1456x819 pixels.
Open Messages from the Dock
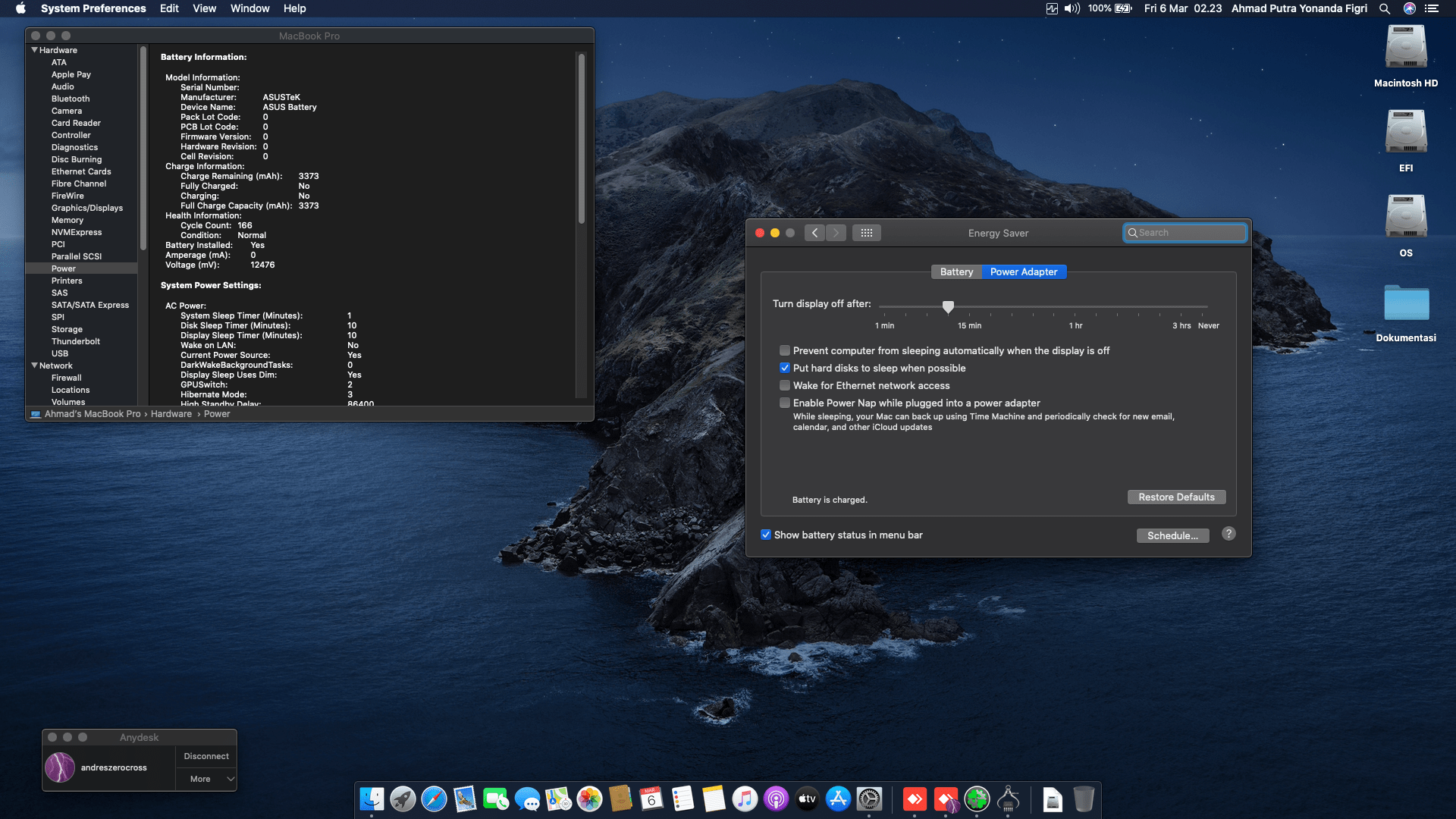pyautogui.click(x=527, y=799)
